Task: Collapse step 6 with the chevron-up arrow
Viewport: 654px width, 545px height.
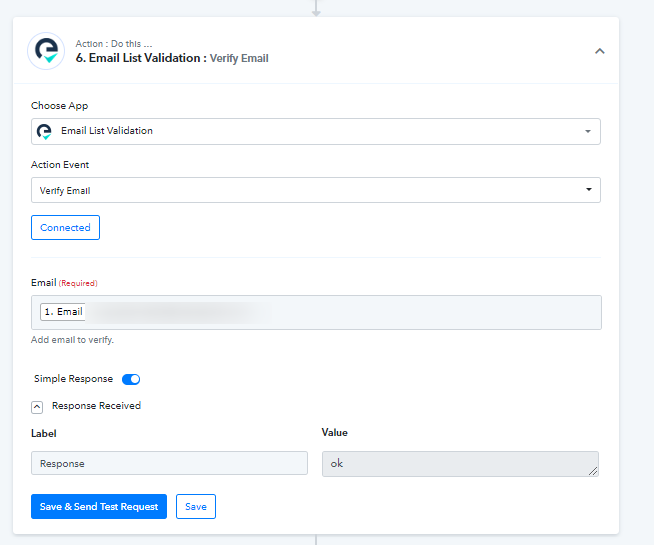Action: tap(599, 51)
